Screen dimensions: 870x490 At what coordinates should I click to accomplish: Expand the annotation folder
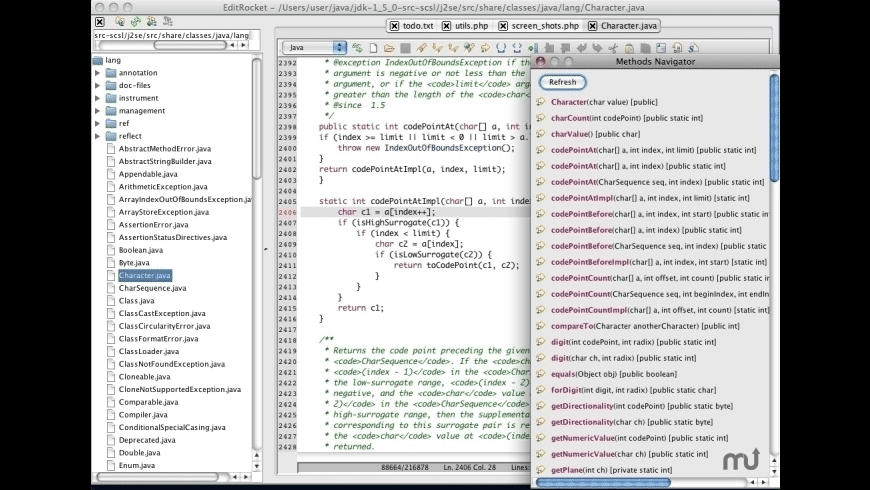coord(98,73)
